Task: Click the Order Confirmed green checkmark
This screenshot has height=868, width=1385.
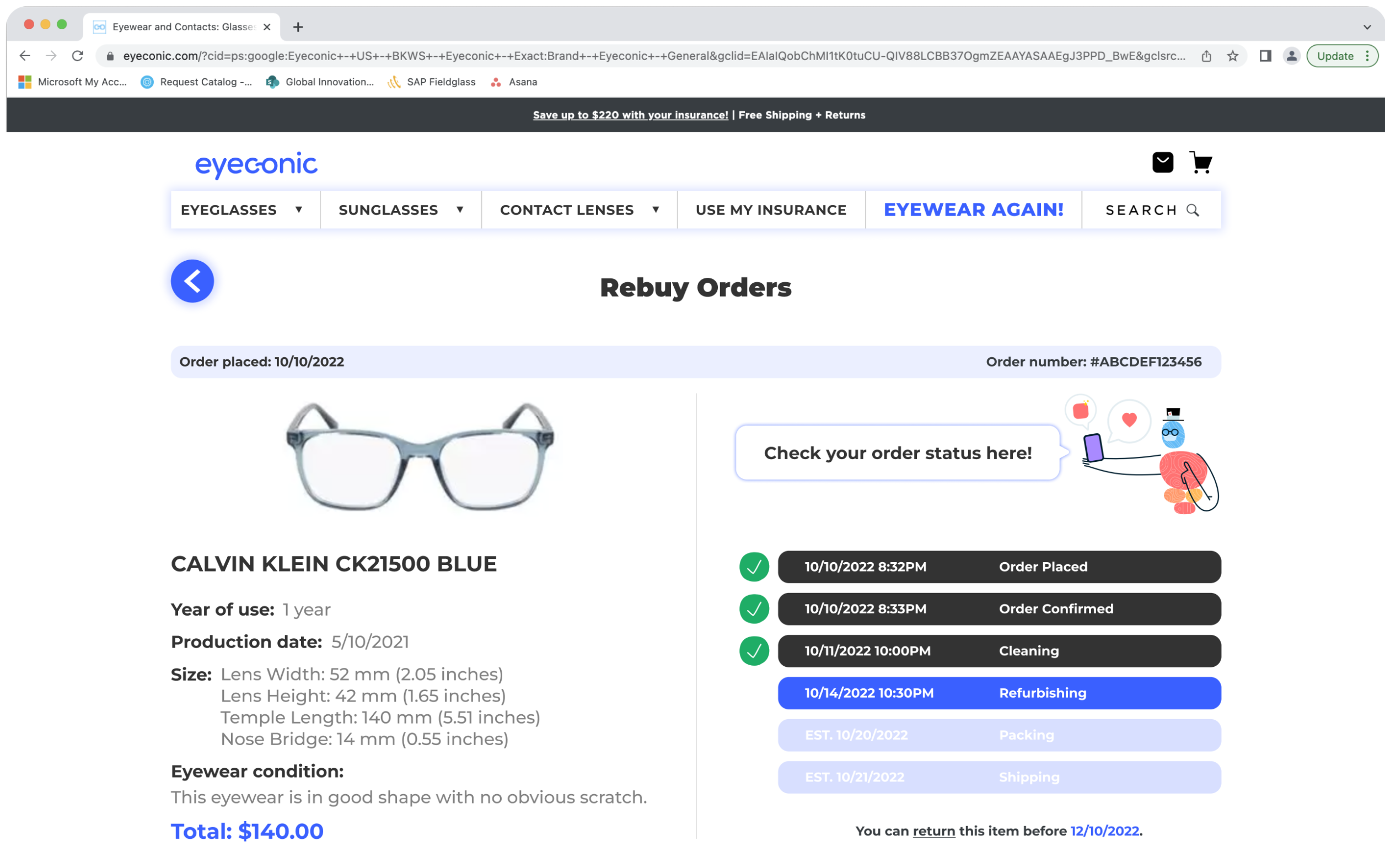Action: [x=754, y=608]
